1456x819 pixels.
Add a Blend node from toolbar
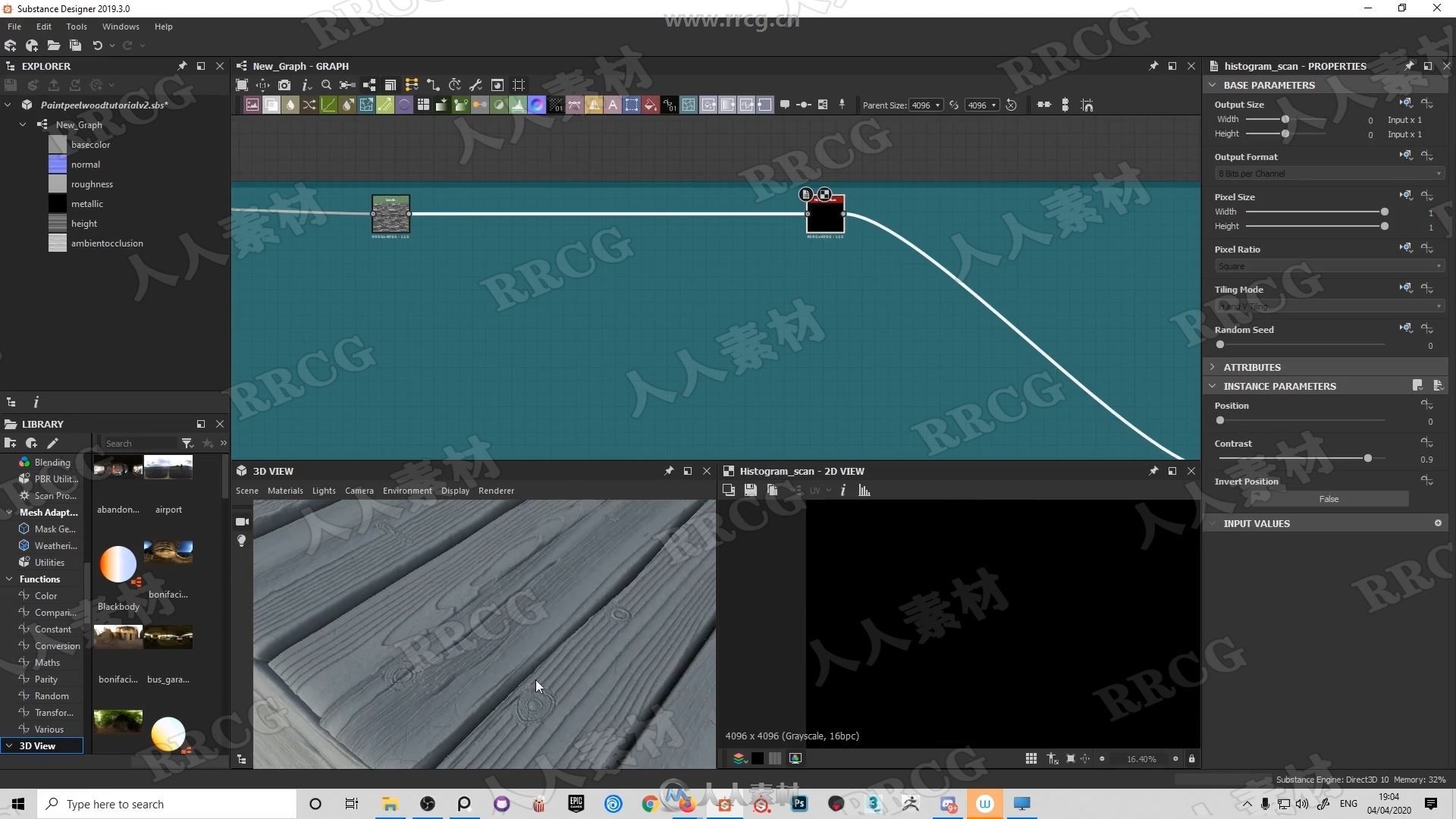click(271, 105)
